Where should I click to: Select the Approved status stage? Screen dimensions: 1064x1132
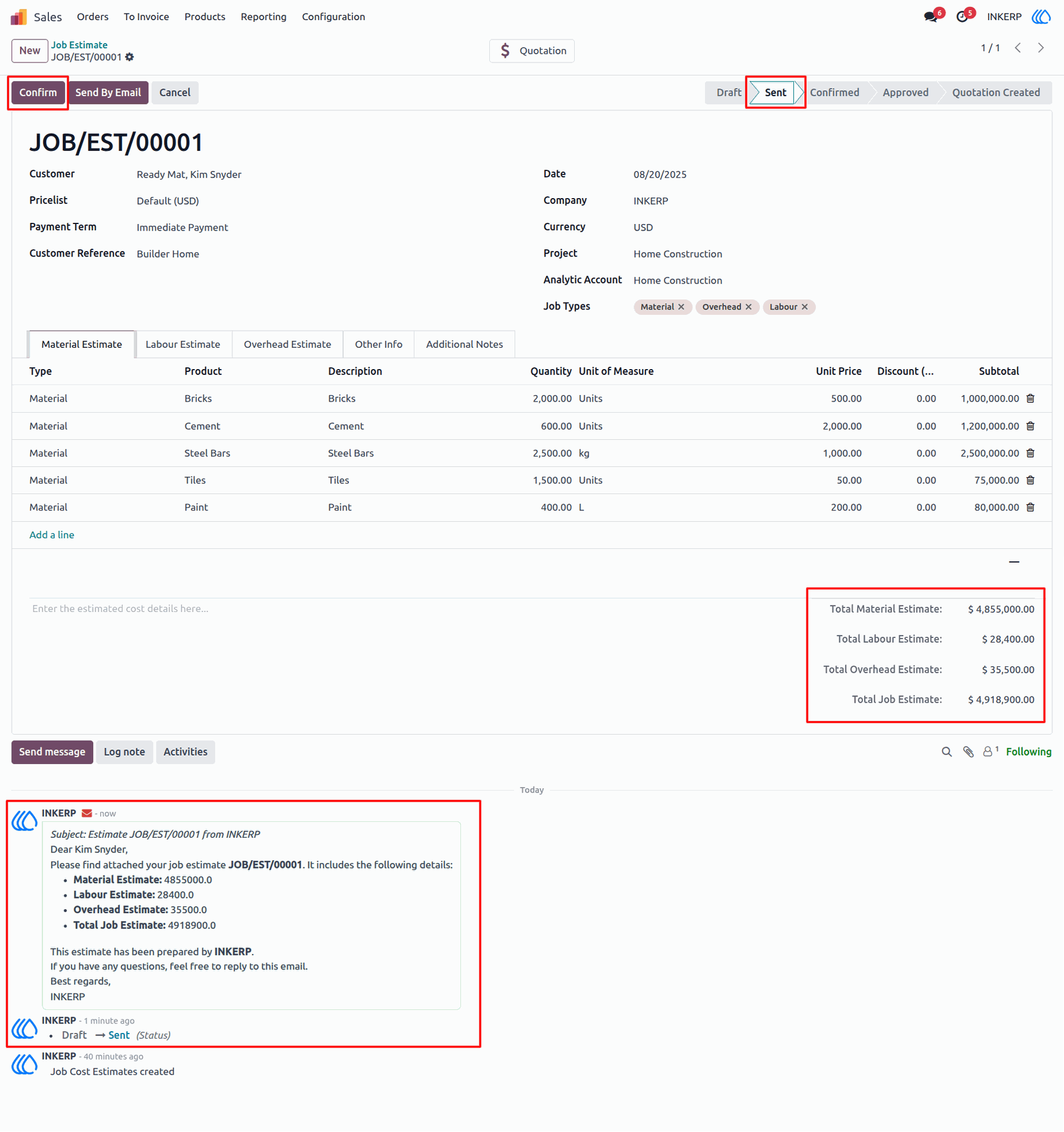(905, 93)
